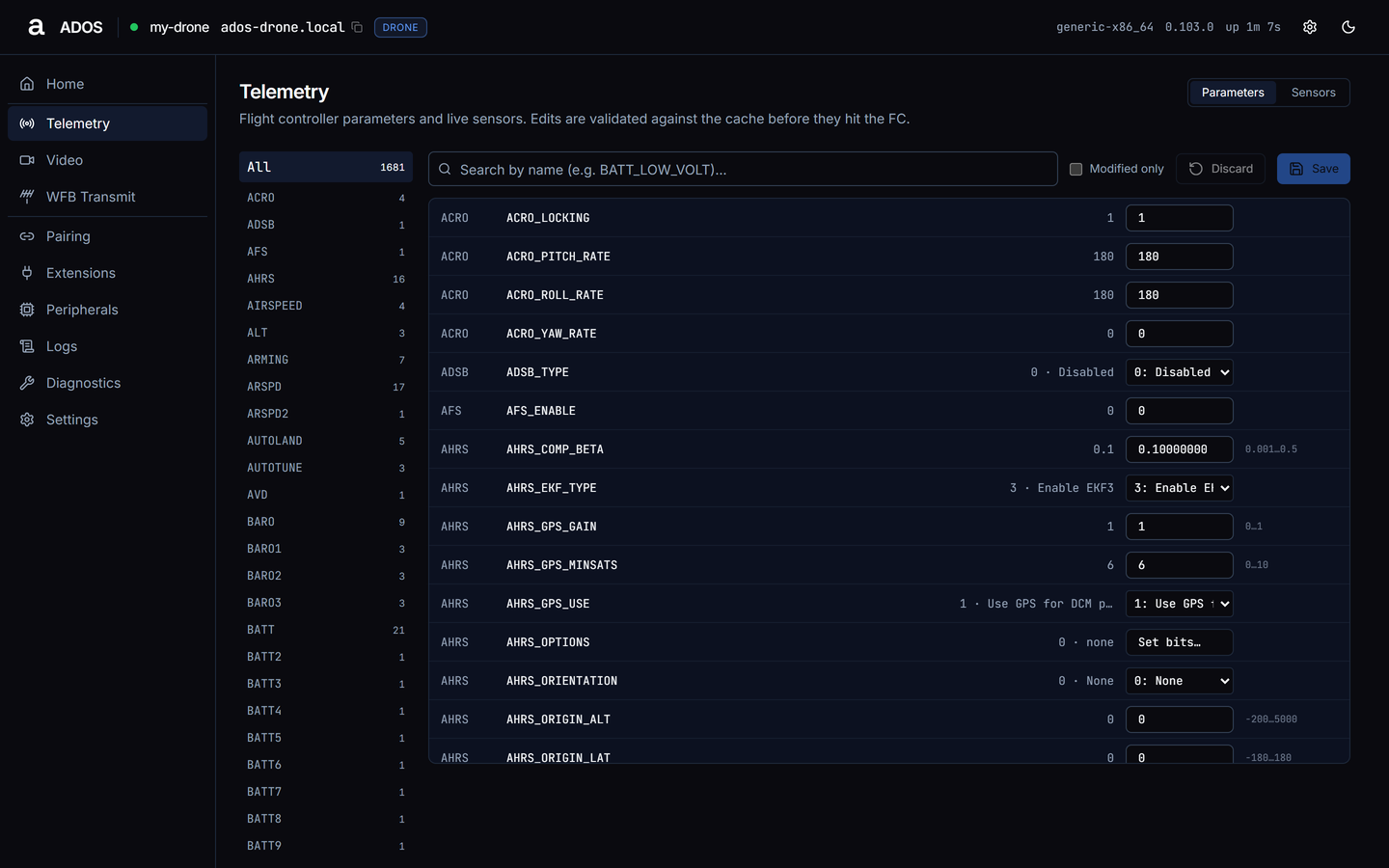
Task: Open AHRS_OPTIONS Set bits selector
Action: (x=1180, y=642)
